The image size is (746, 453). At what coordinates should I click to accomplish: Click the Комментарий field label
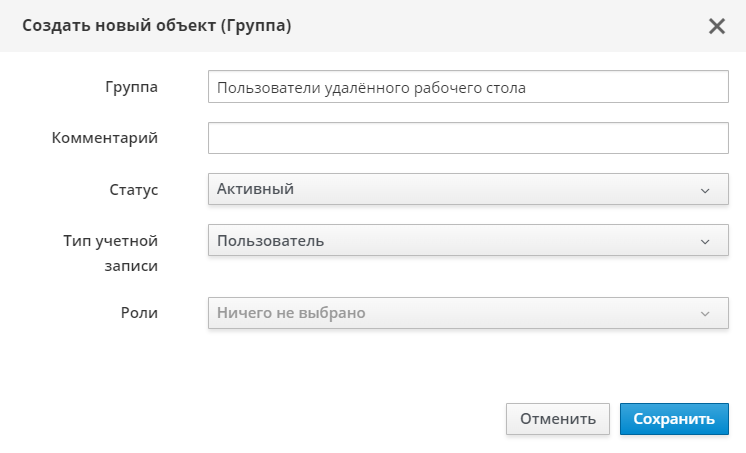105,138
